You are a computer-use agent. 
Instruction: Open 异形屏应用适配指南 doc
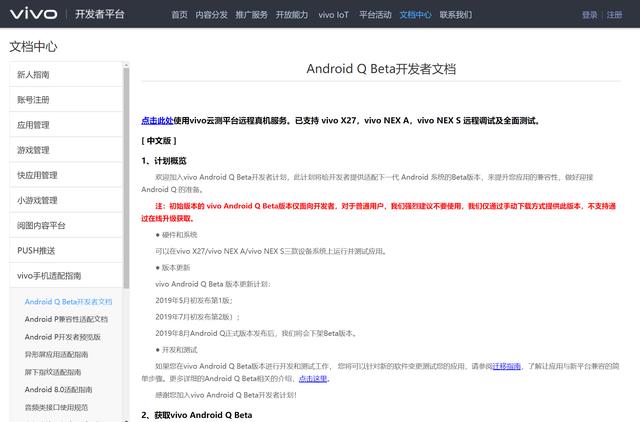[56, 354]
